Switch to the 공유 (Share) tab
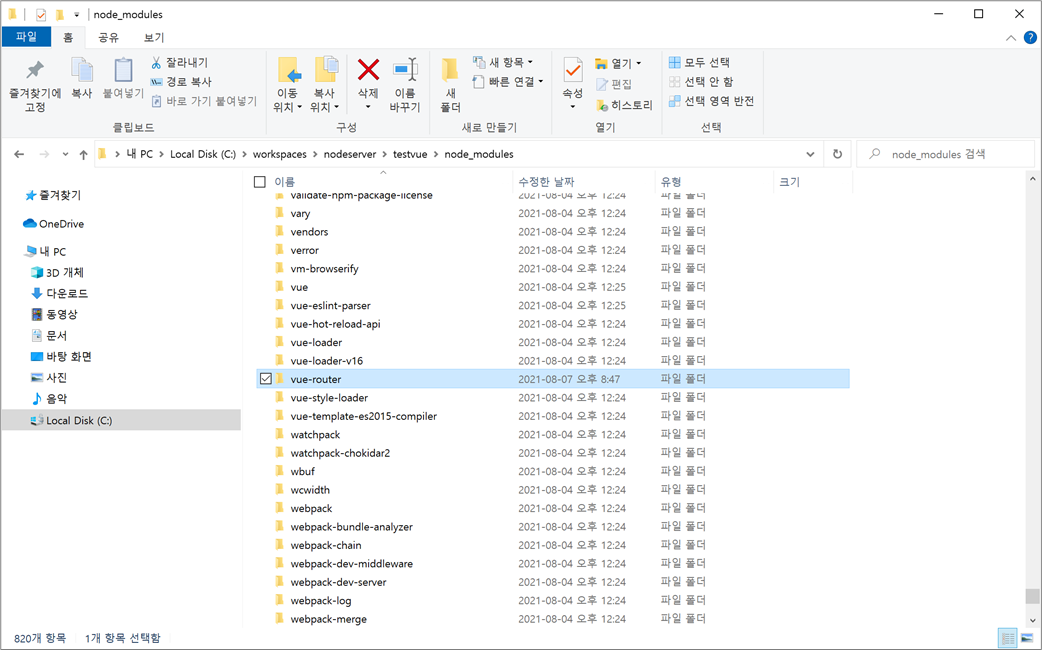This screenshot has width=1042, height=650. pyautogui.click(x=108, y=37)
